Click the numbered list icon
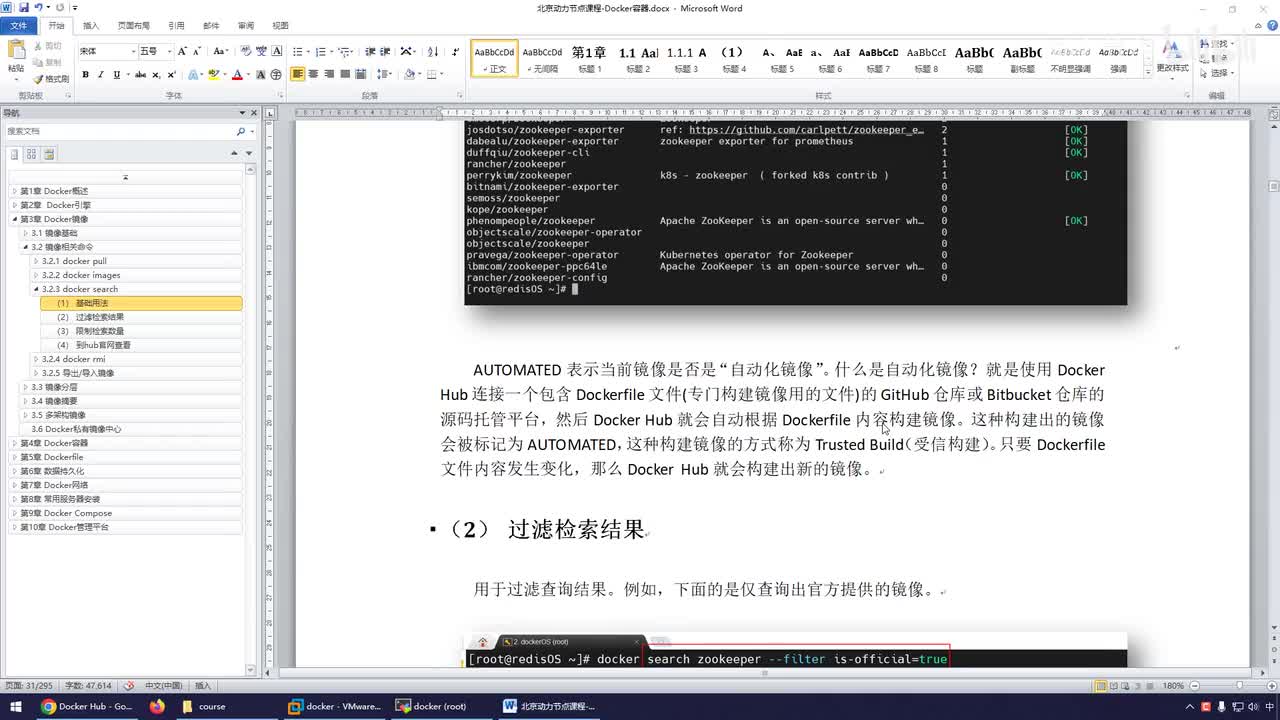1280x720 pixels. tap(322, 51)
